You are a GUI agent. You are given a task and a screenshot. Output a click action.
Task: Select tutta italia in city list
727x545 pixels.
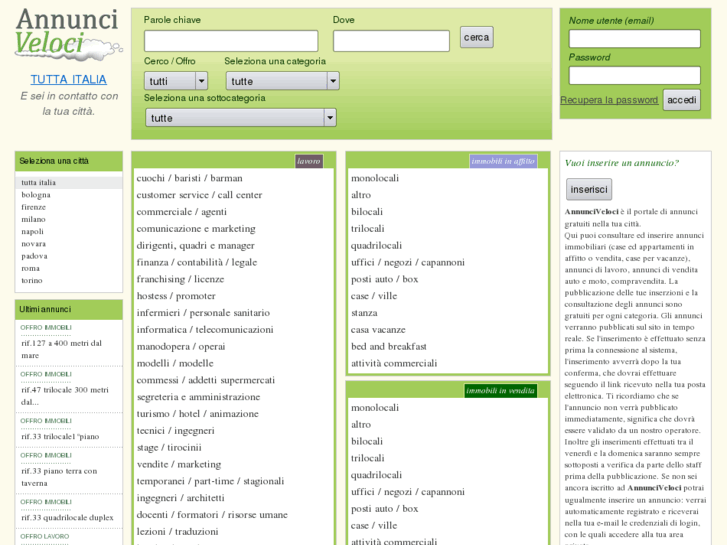click(38, 182)
